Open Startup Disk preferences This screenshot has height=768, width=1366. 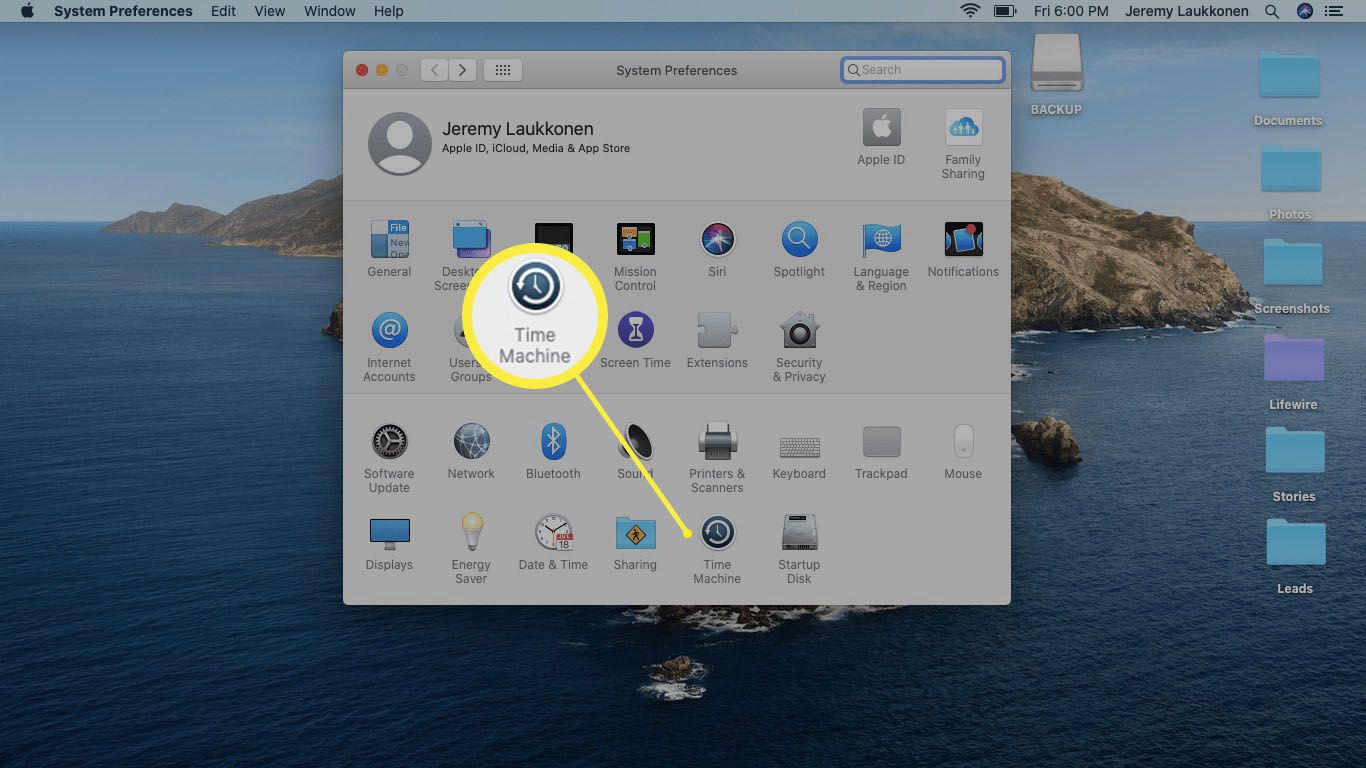(799, 533)
